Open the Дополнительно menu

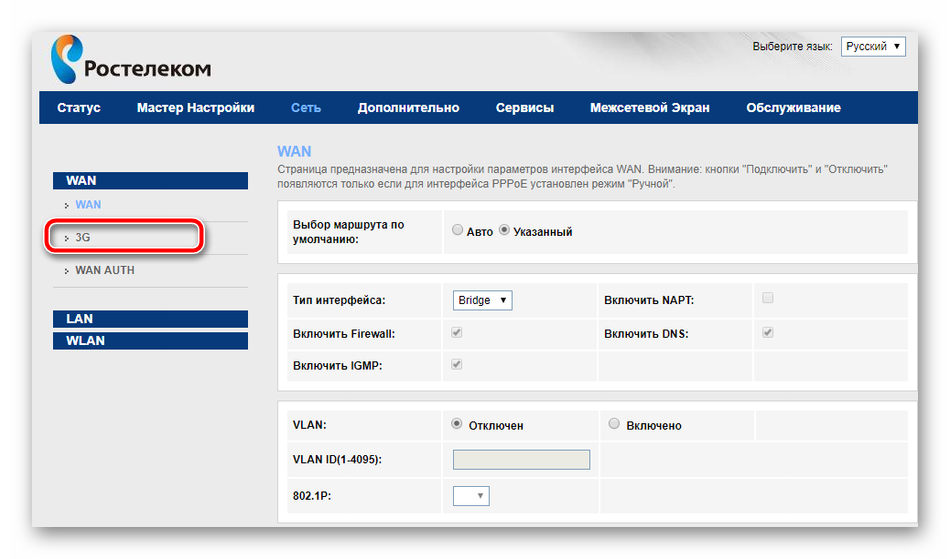[x=408, y=108]
